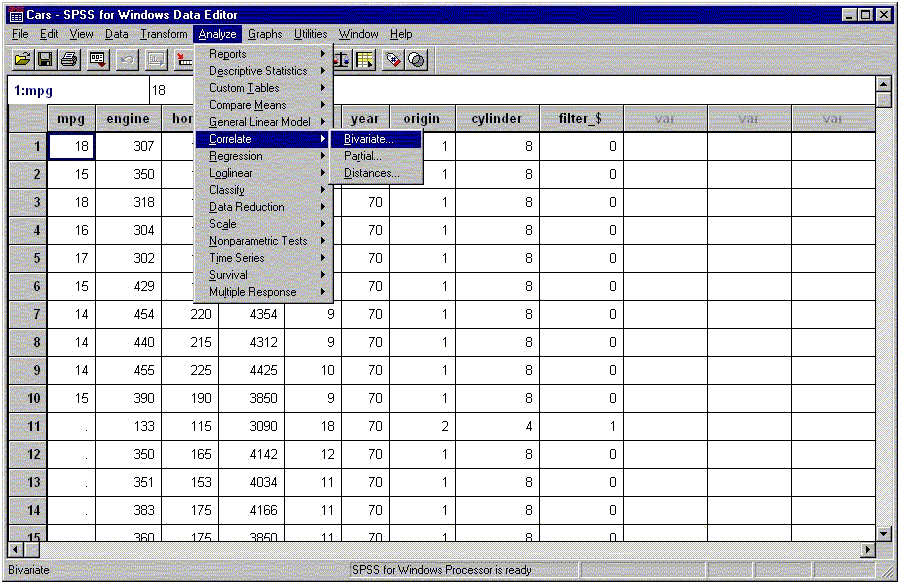Open the Edit menu
The width and height of the screenshot is (898, 583).
[x=49, y=34]
